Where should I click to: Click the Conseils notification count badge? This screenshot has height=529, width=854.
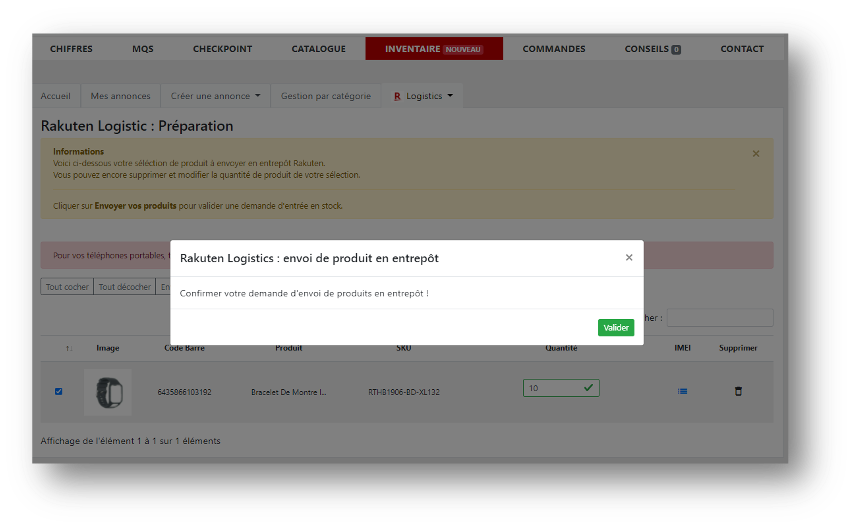(676, 49)
